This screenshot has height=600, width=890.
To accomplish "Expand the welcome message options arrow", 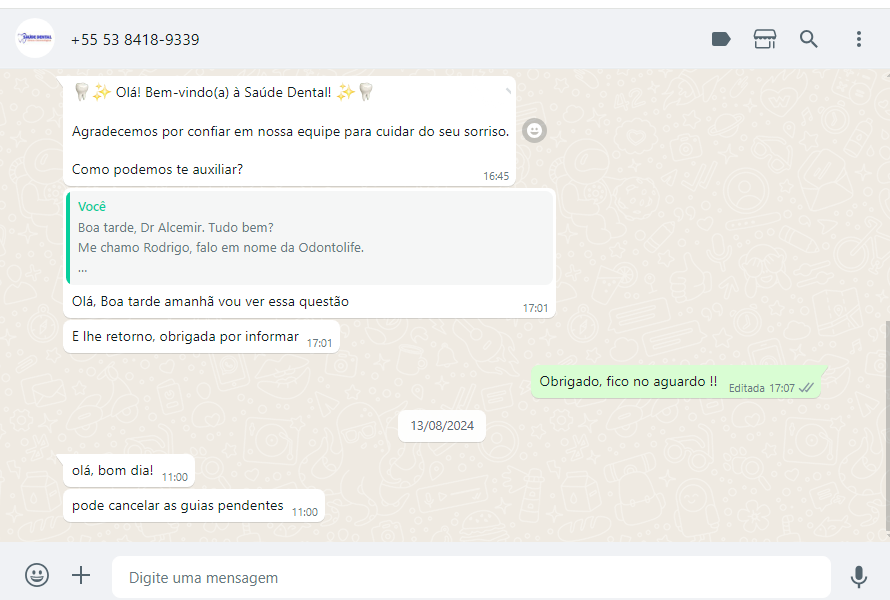I will tap(508, 91).
